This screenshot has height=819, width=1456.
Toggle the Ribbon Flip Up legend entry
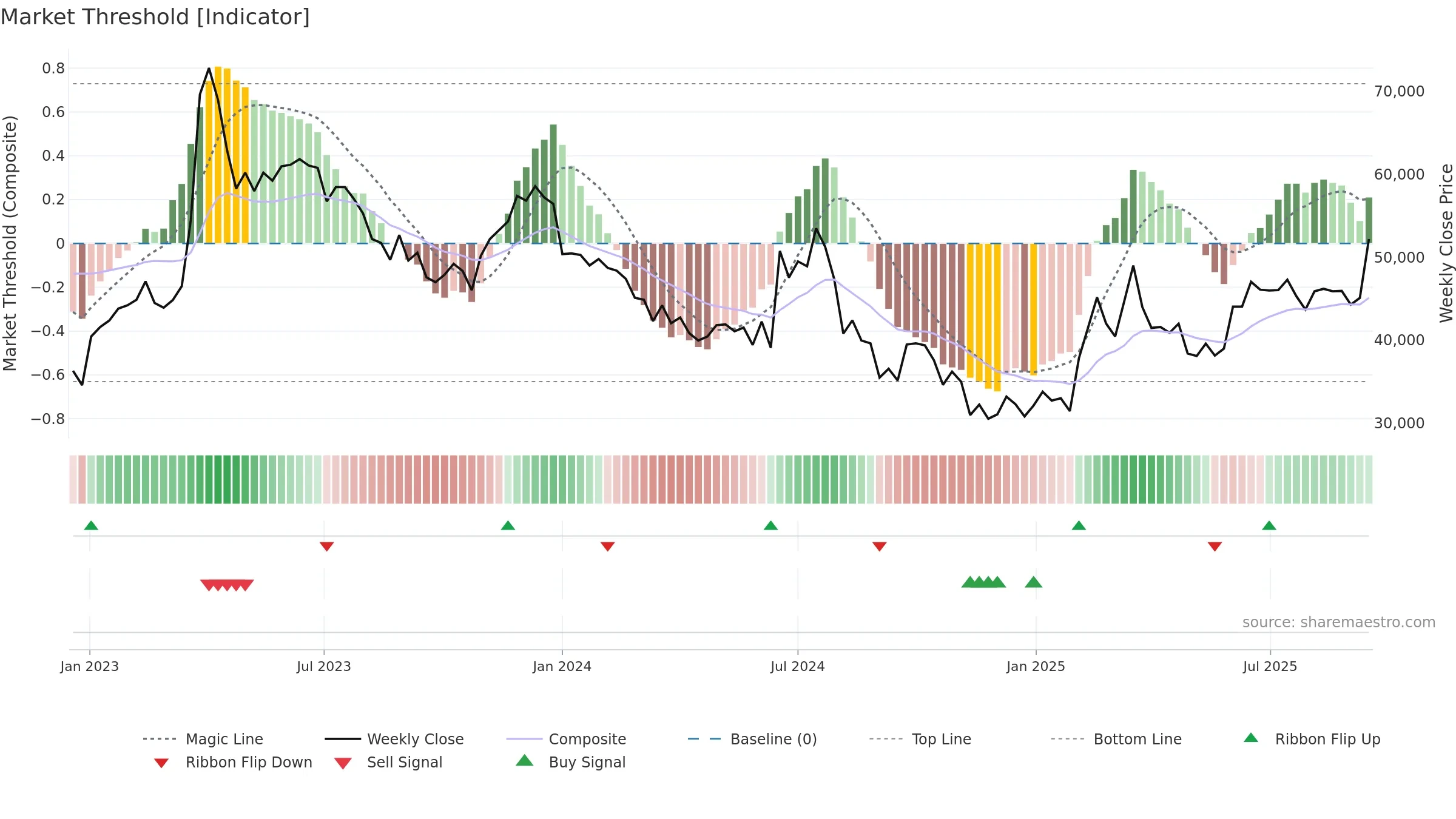(x=1312, y=739)
